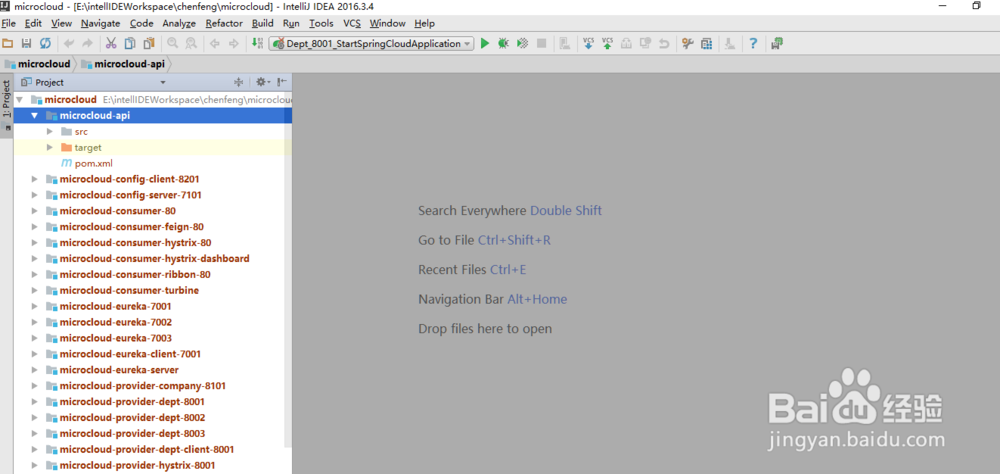
Task: Click VCS Commit Changes icon
Action: click(608, 43)
